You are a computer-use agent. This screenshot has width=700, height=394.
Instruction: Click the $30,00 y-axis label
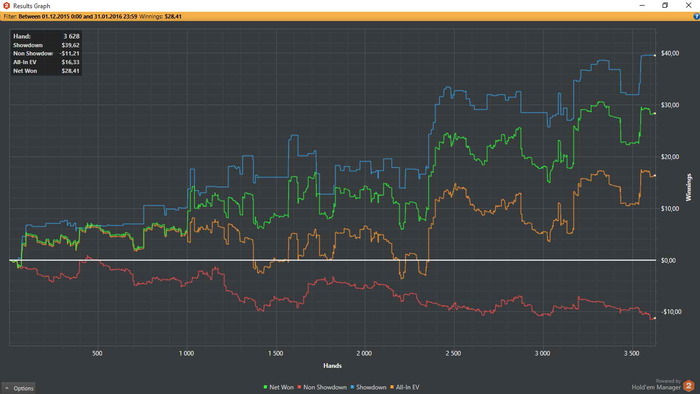click(670, 105)
